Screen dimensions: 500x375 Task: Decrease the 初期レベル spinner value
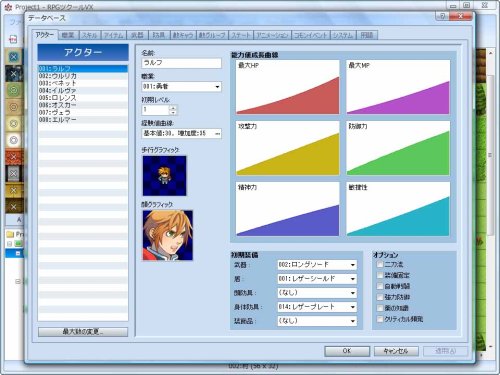[173, 112]
